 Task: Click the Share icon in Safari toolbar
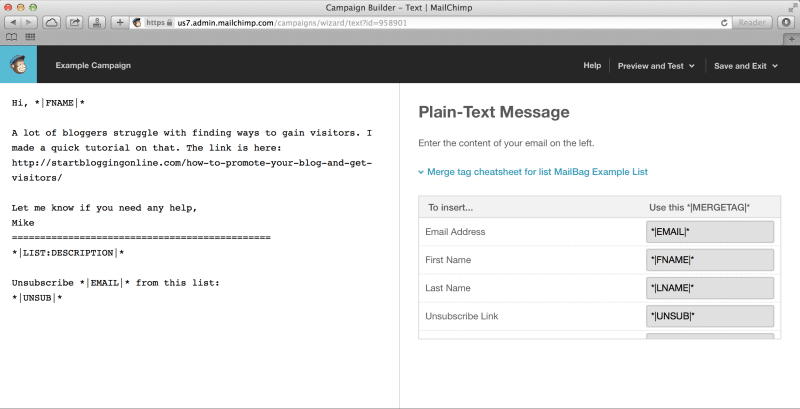pos(74,22)
